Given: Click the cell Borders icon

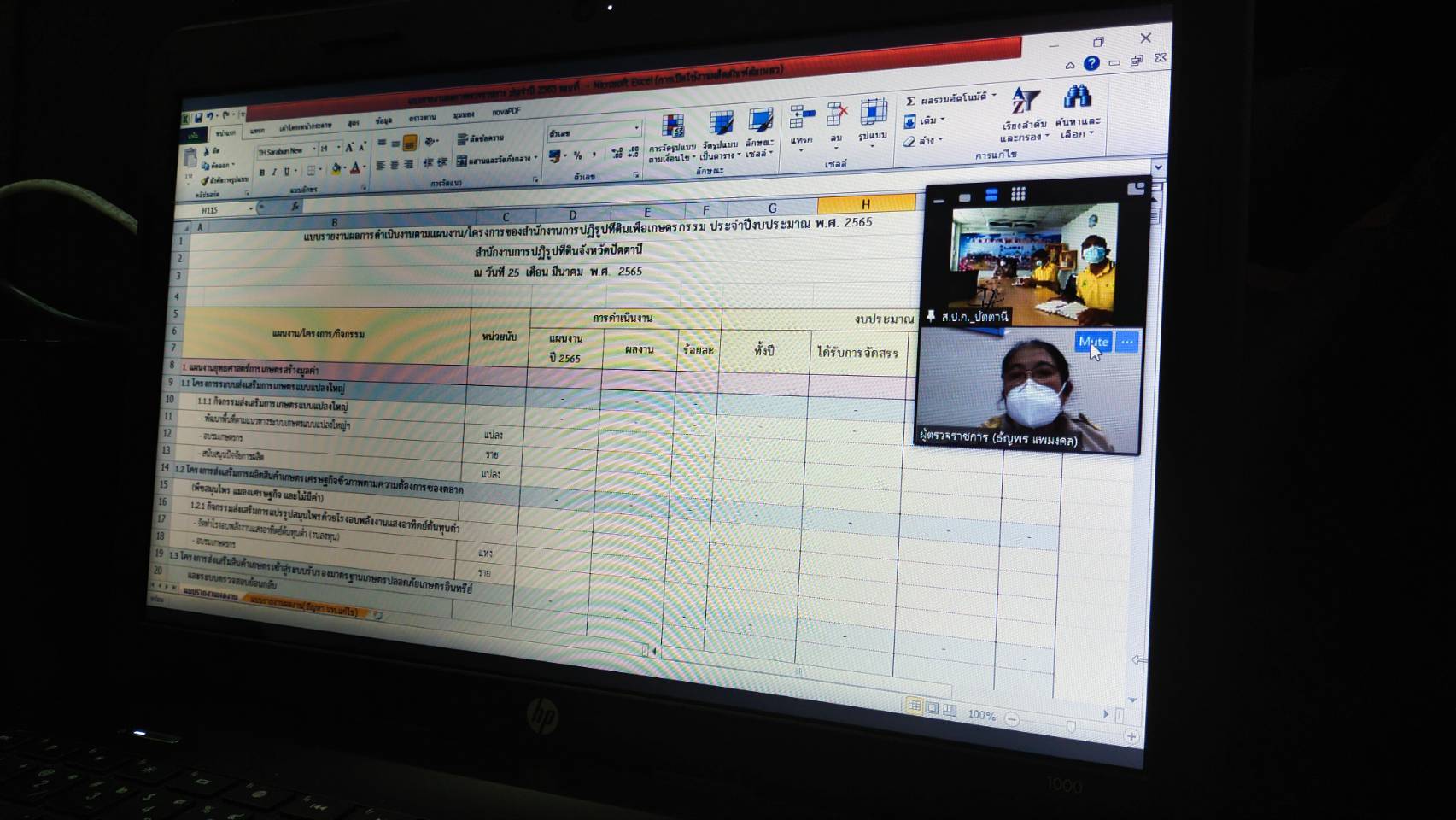Looking at the screenshot, I should 311,170.
